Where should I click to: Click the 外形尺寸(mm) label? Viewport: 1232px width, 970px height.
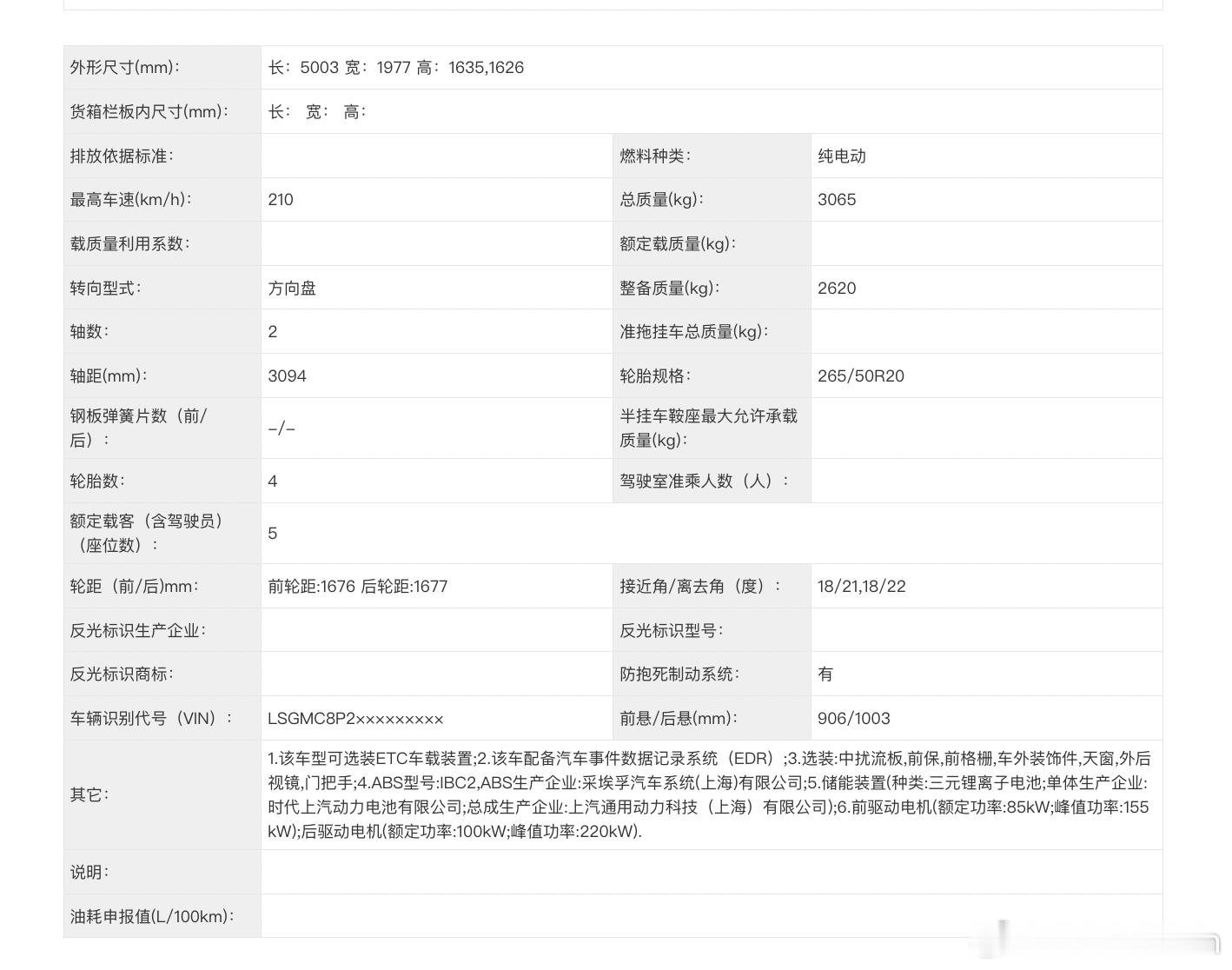(x=125, y=68)
